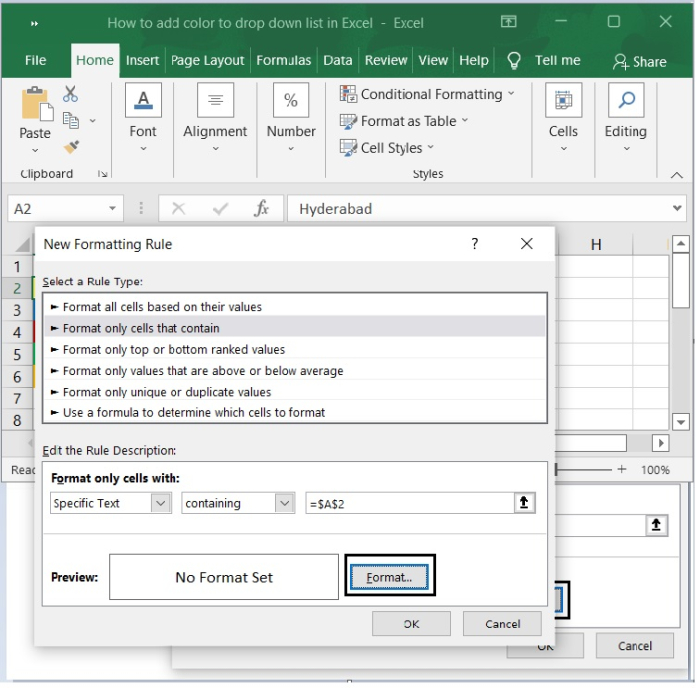700x688 pixels.
Task: Select 'Format only unique or duplicate values'
Action: (295, 392)
